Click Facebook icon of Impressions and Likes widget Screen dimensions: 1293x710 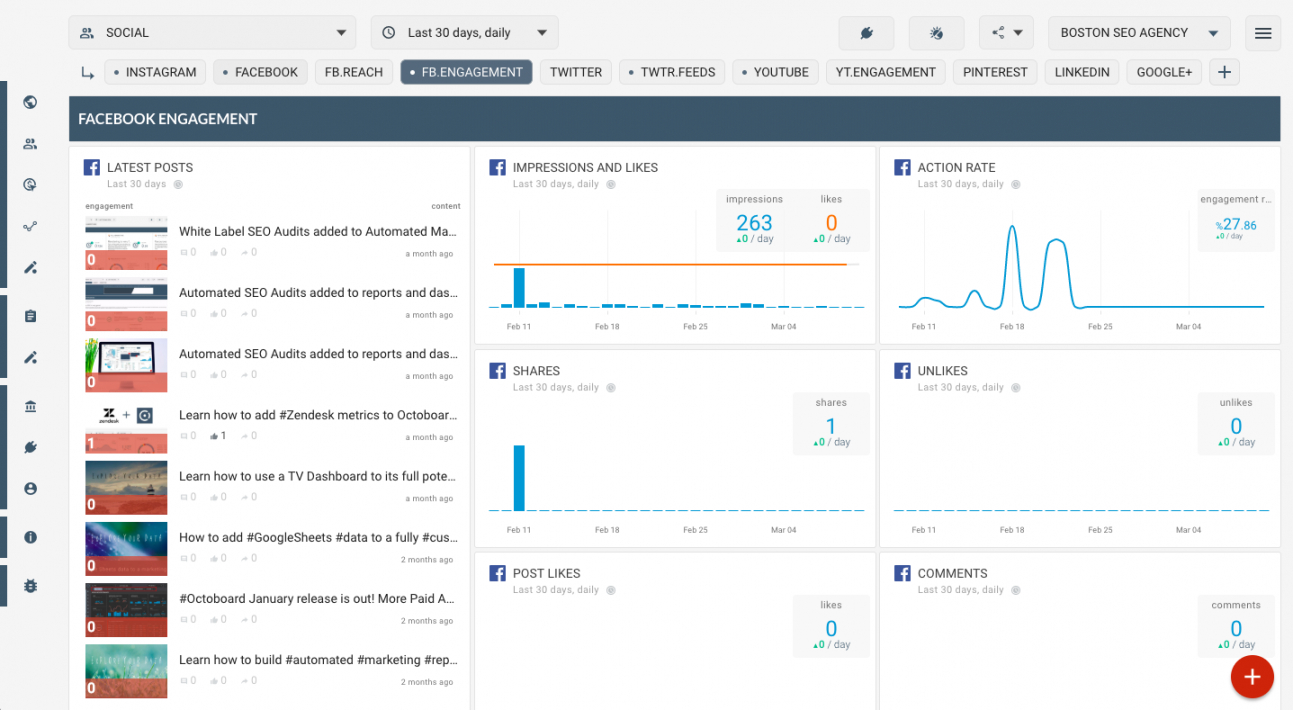[x=497, y=168]
